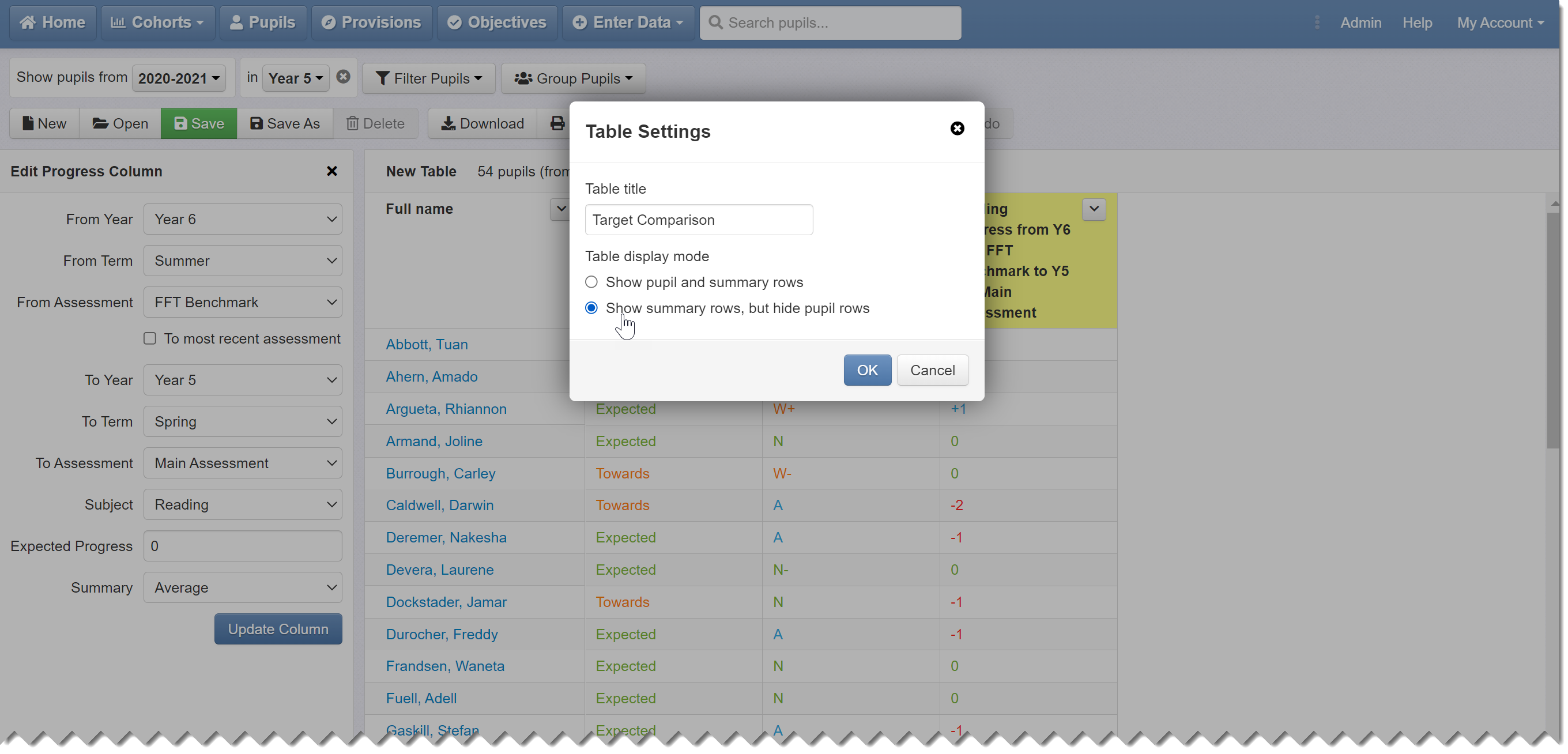Image resolution: width=1568 pixels, height=754 pixels.
Task: Click the 'New Table' title text
Action: tap(421, 171)
